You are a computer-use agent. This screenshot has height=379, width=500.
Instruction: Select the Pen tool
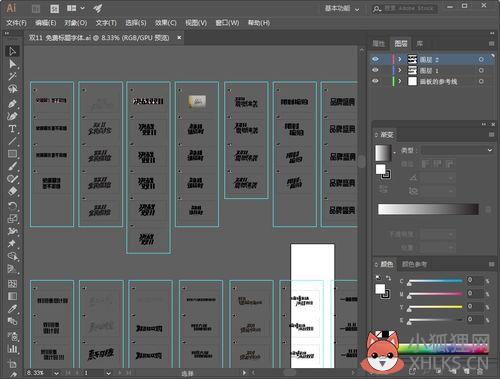12,104
